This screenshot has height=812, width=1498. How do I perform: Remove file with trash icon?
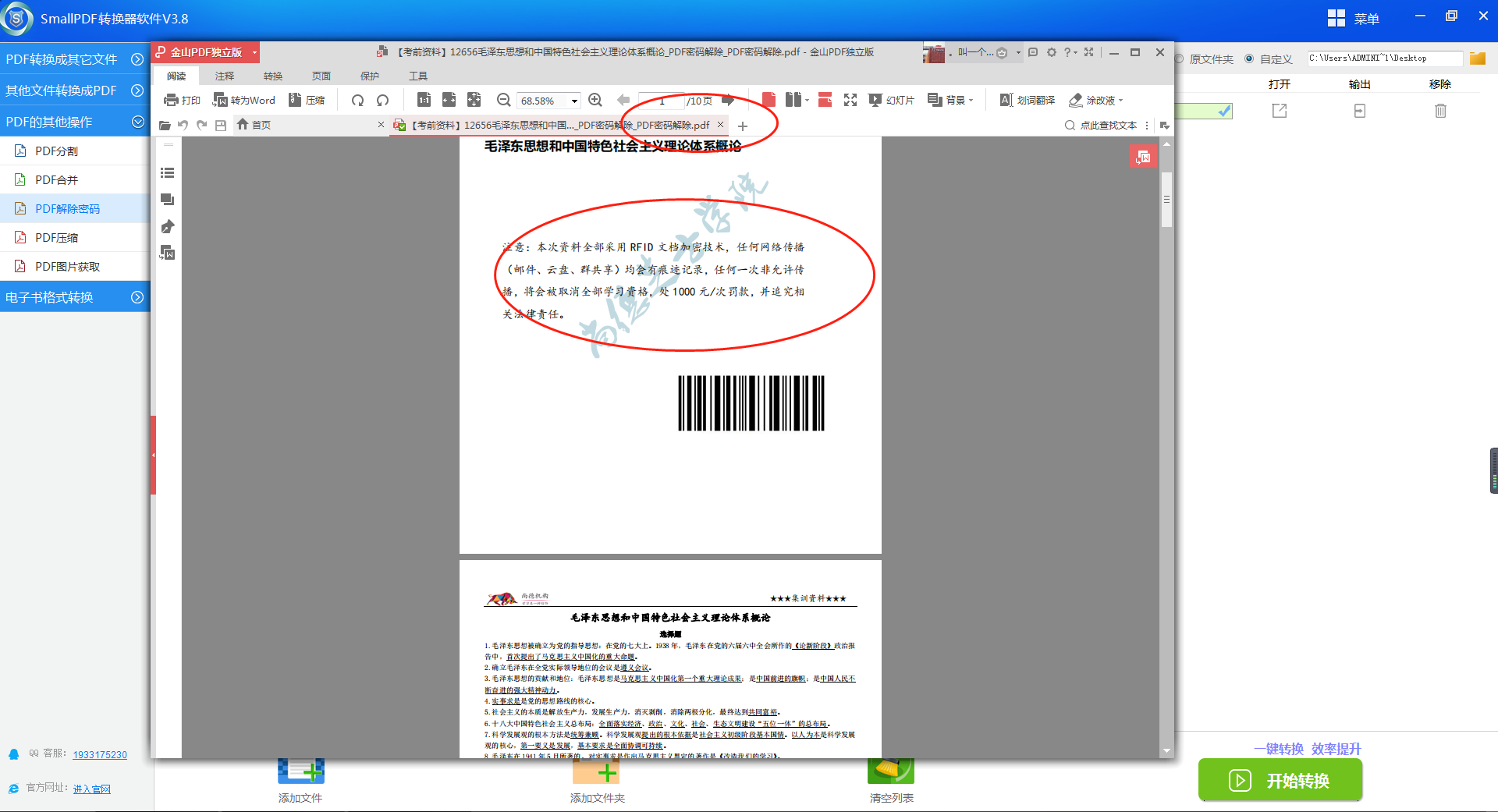(1440, 111)
